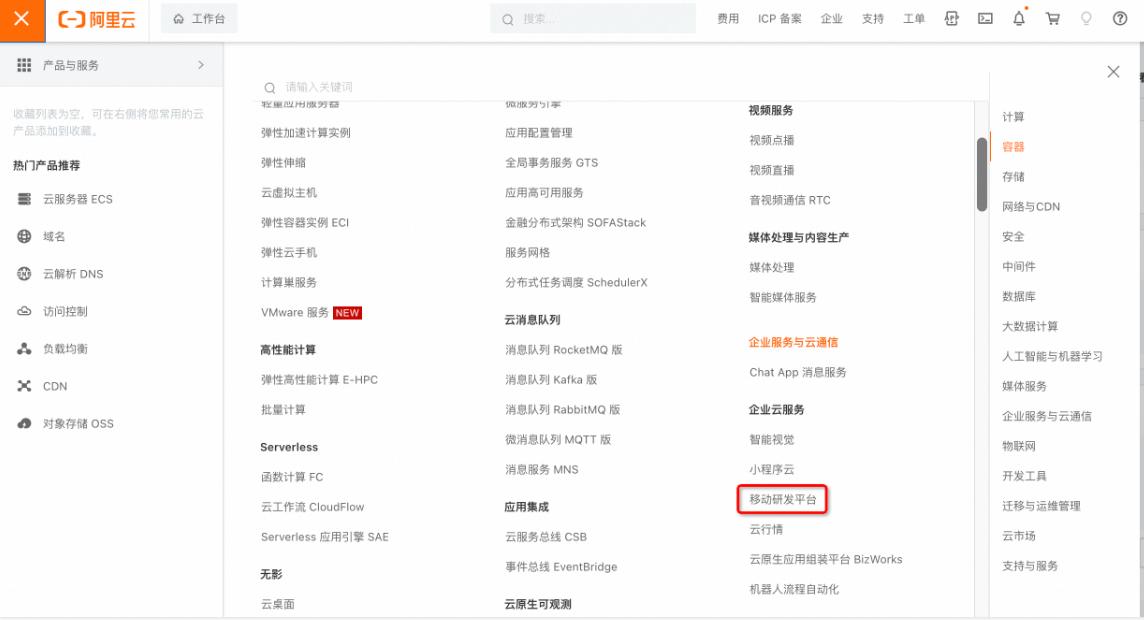Click the 对象存储 OSS cloud icon

point(25,424)
